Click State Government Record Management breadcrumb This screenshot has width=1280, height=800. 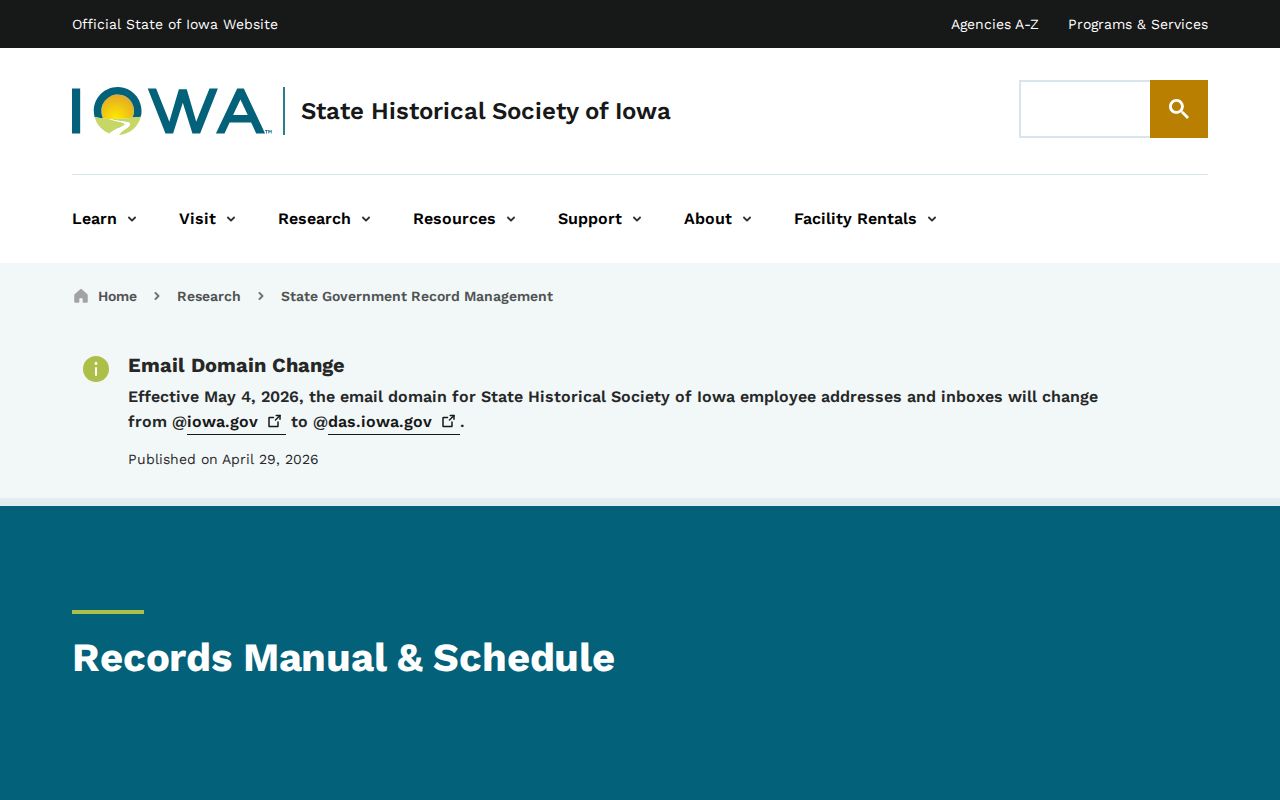coord(417,296)
